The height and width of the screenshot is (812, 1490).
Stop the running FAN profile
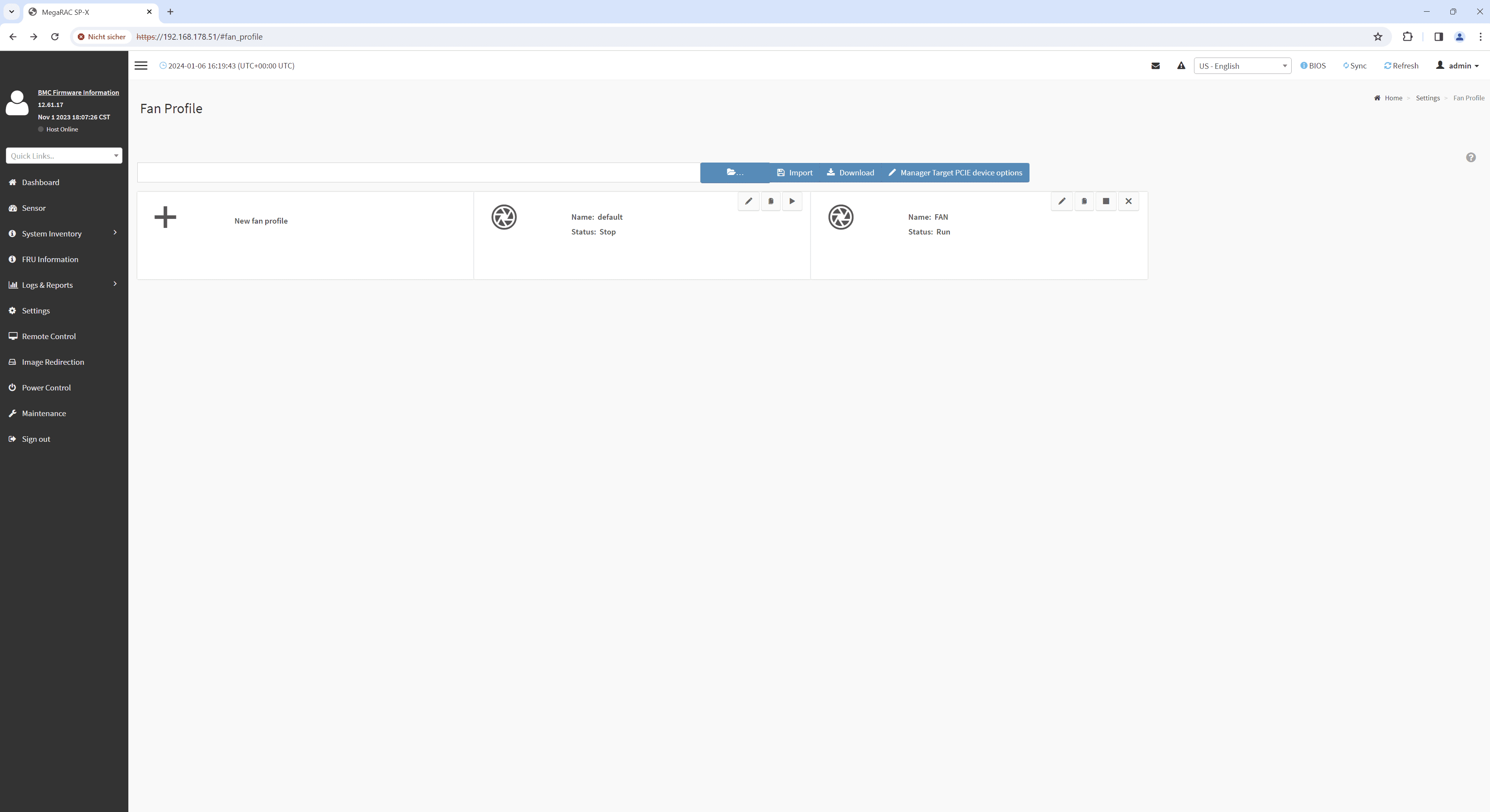1106,201
